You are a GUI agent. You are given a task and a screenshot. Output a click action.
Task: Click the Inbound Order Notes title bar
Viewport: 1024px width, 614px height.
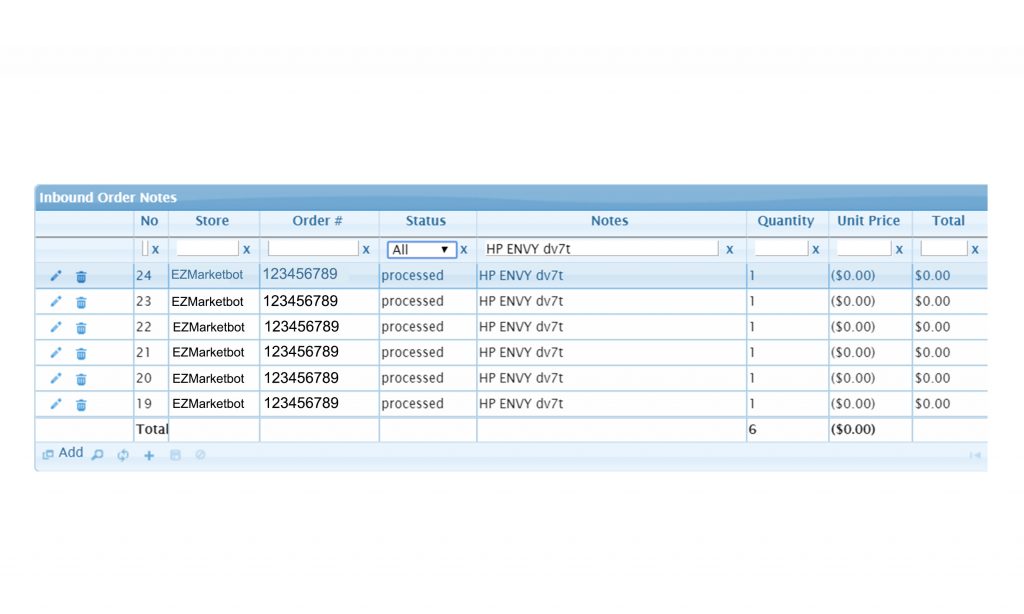pos(511,197)
